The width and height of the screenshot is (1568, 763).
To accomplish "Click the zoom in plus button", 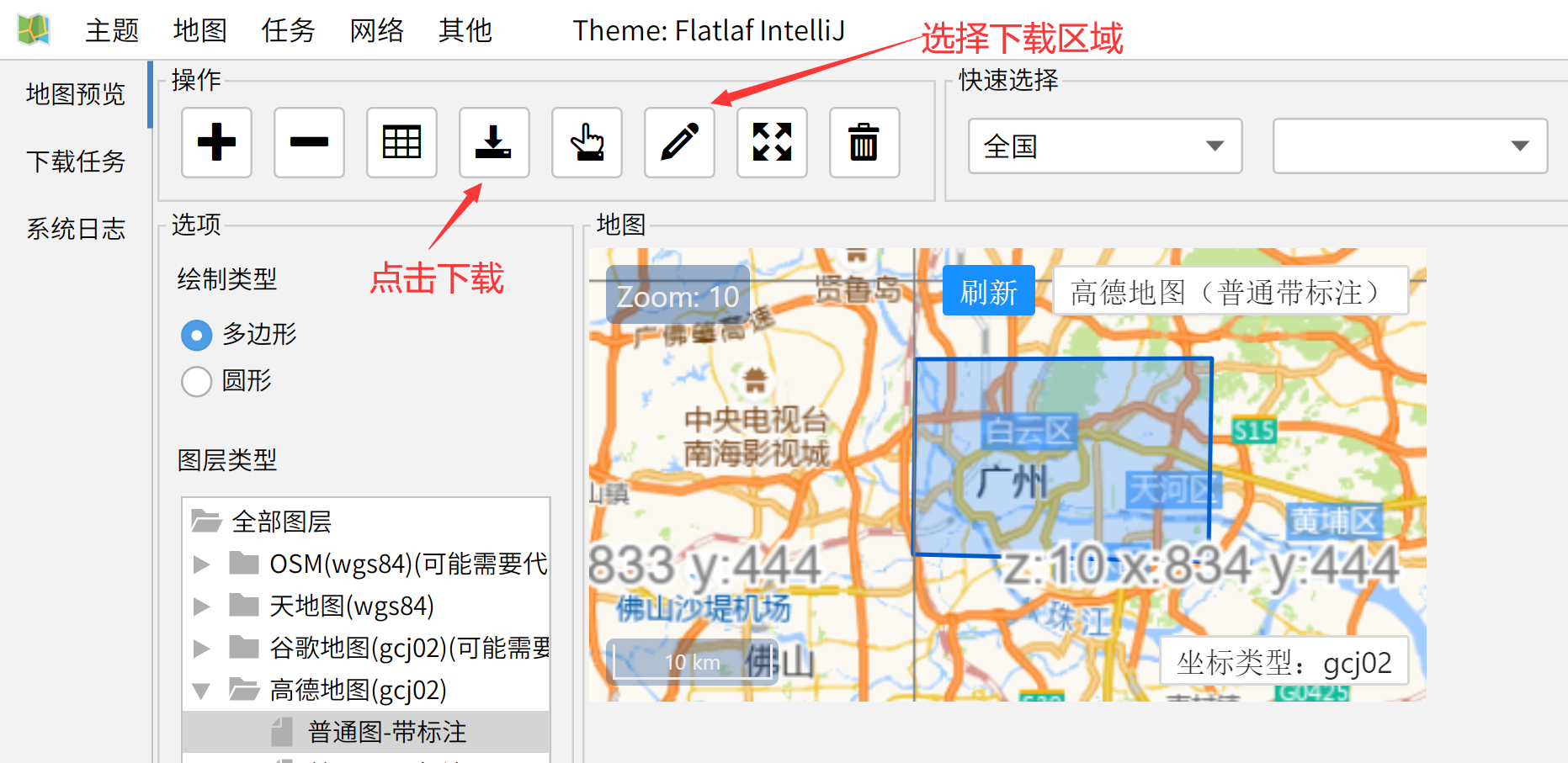I will click(216, 142).
